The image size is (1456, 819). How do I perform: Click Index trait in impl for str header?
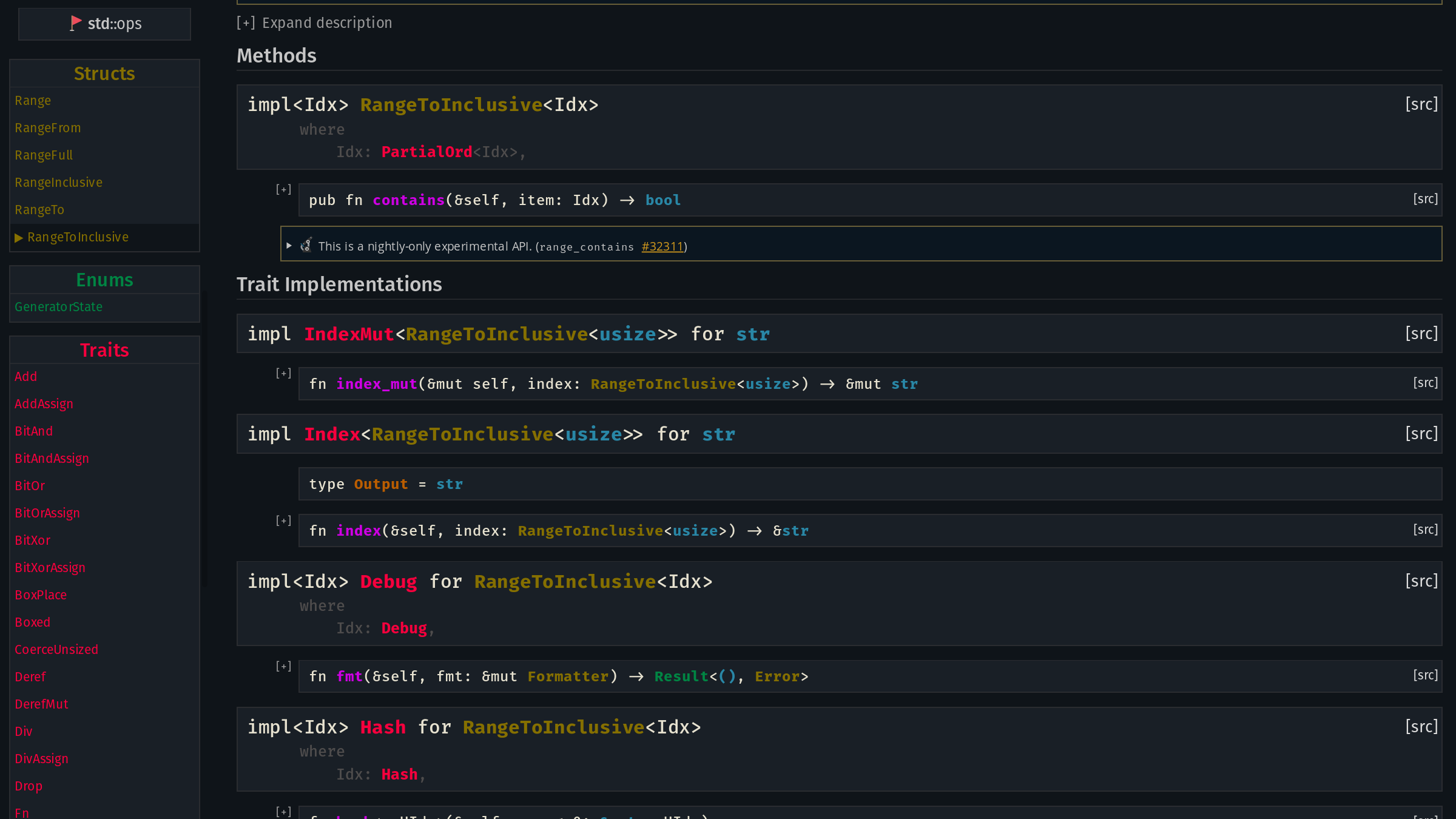[332, 434]
